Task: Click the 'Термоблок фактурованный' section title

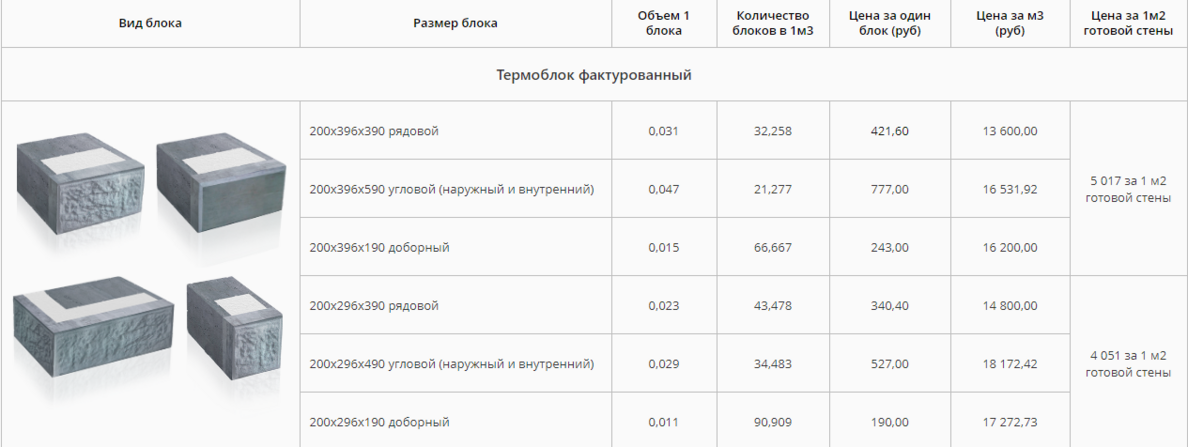Action: pos(594,75)
